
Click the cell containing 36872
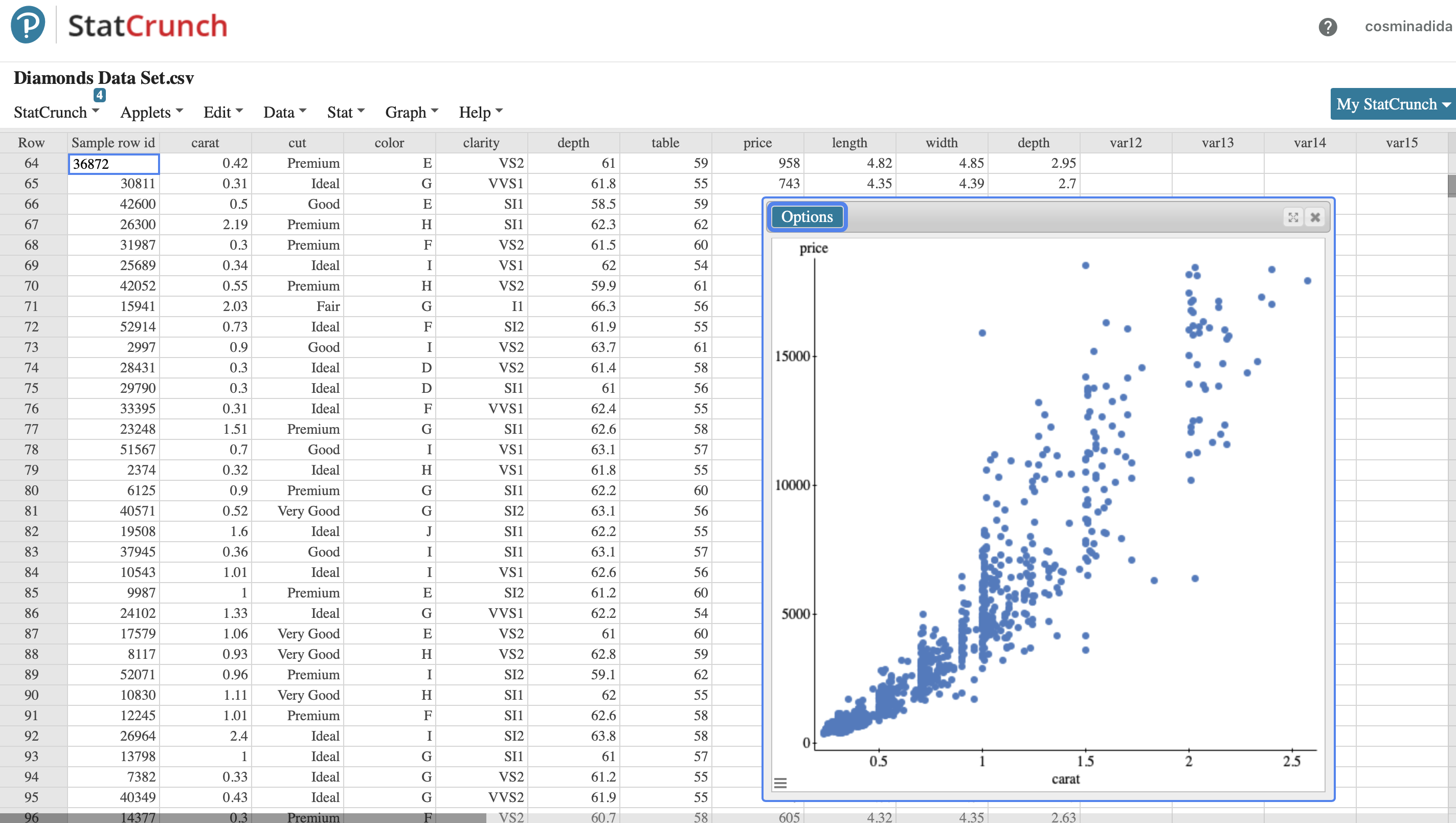(113, 163)
